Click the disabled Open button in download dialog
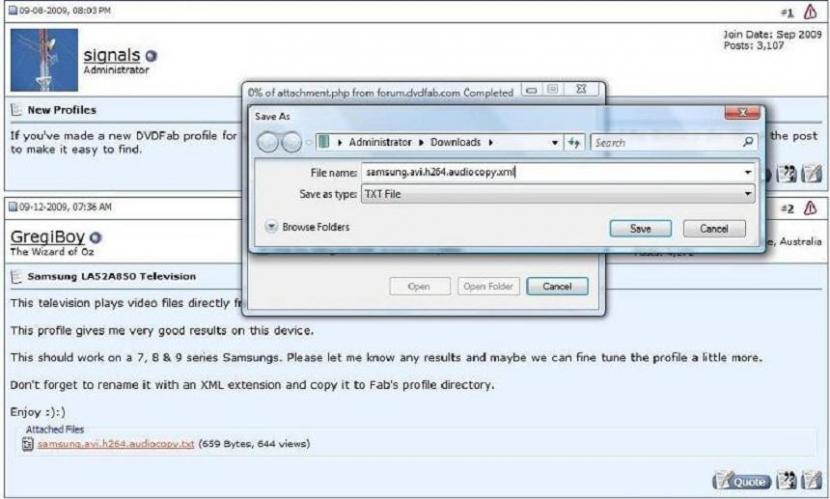830x499 pixels. (420, 286)
